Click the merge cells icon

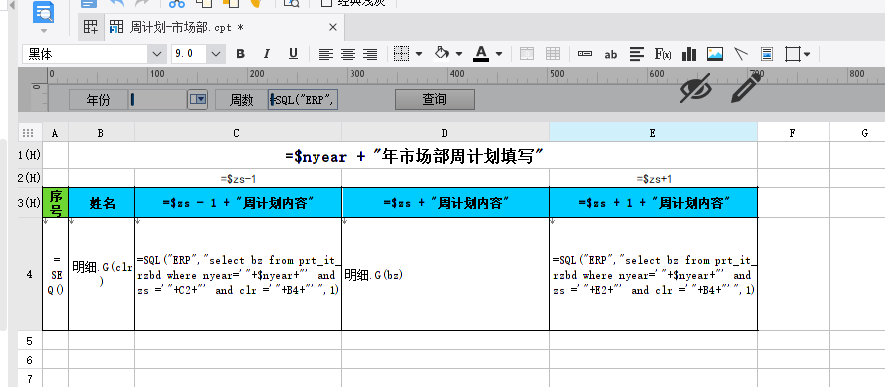click(527, 54)
